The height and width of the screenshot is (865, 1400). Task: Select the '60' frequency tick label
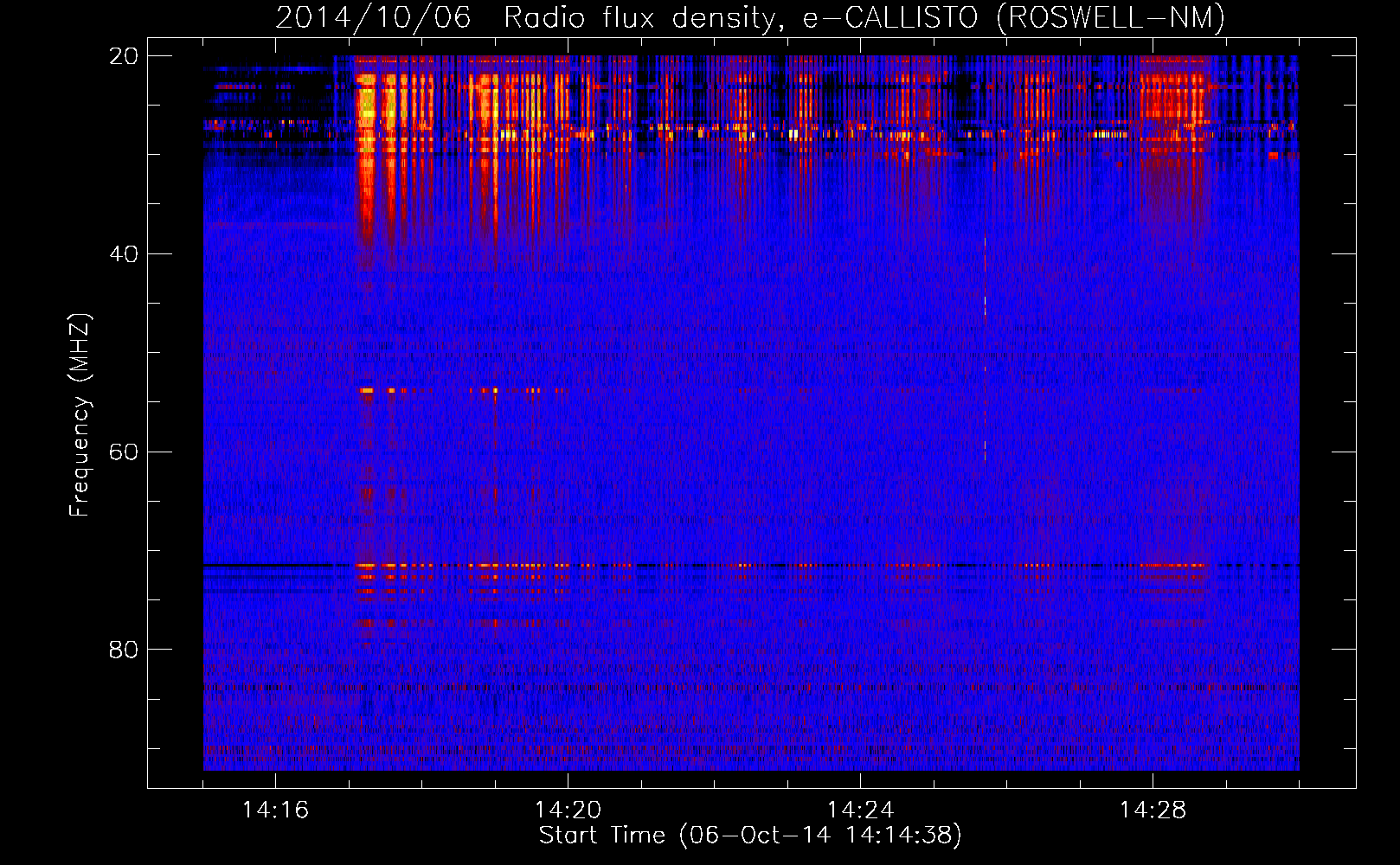click(x=124, y=452)
